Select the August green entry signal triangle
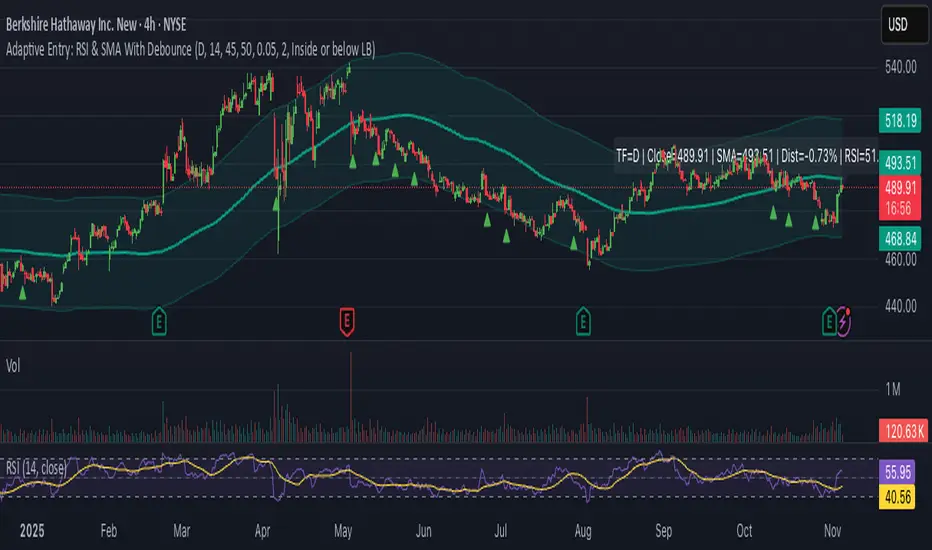The image size is (932, 550). pos(574,243)
